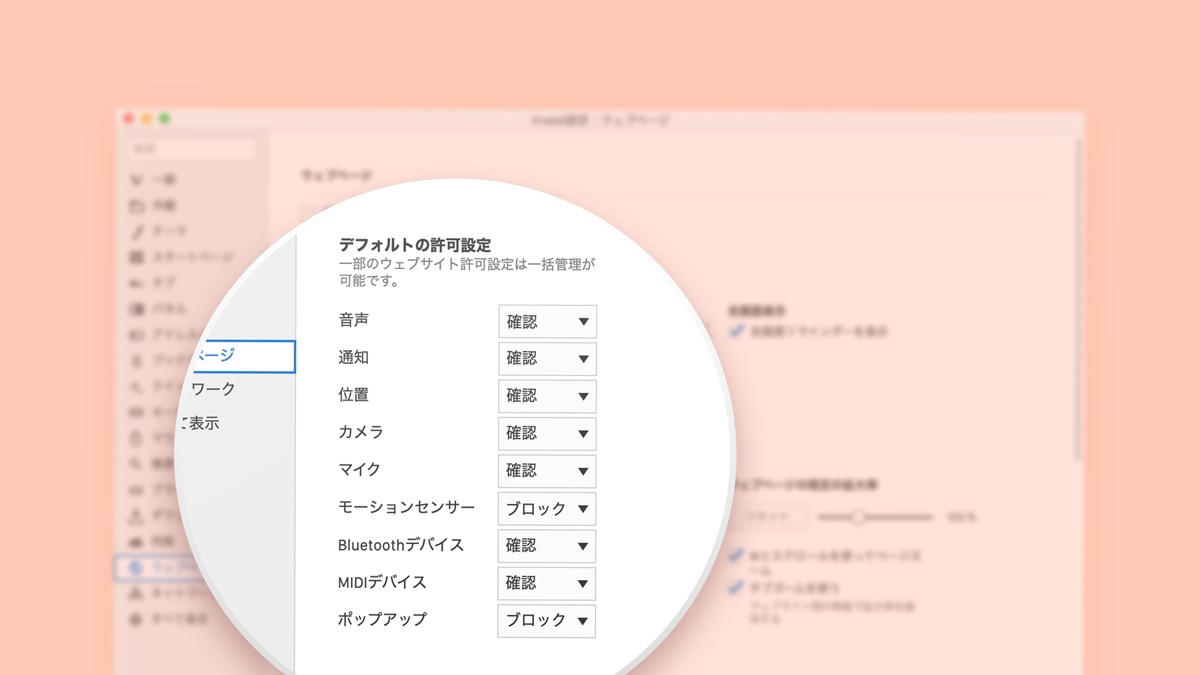Click the MIDIデバイス label
Image resolution: width=1200 pixels, height=675 pixels.
(383, 582)
